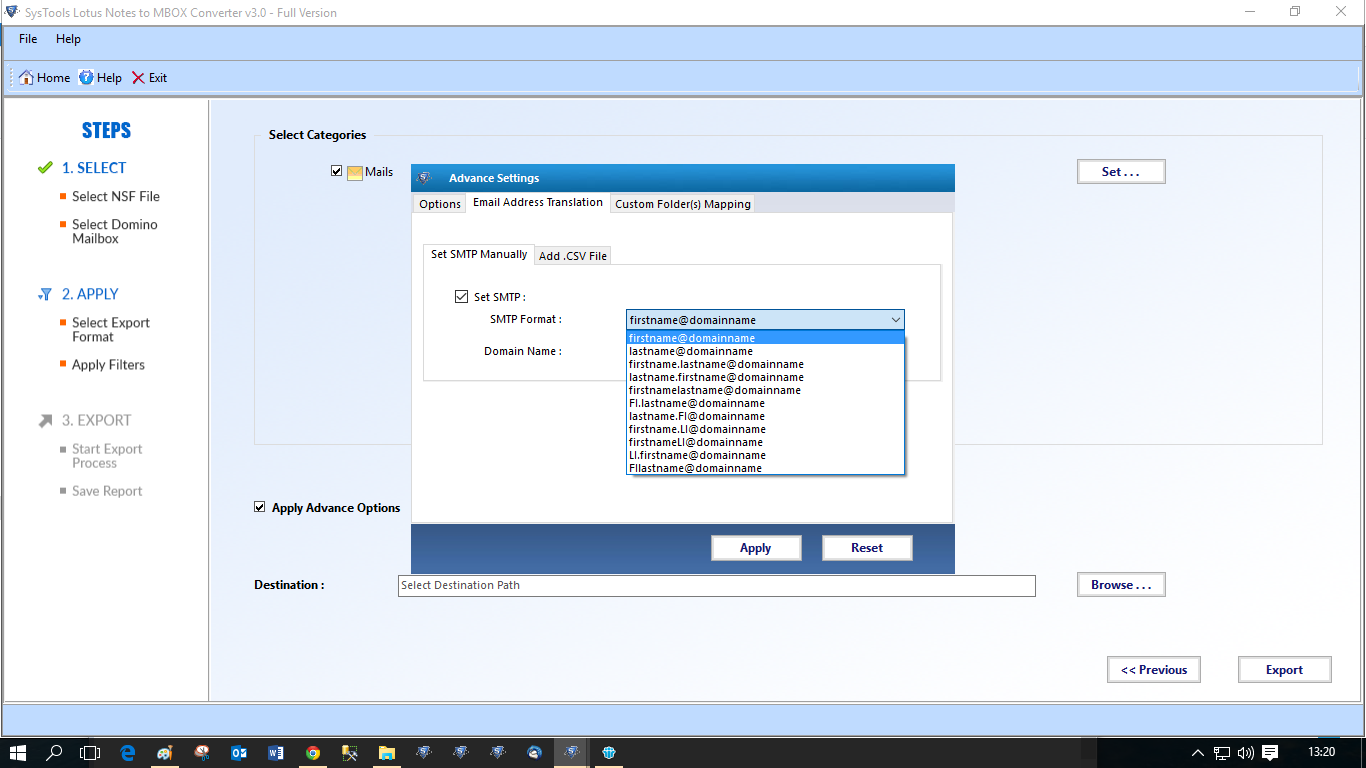Image resolution: width=1366 pixels, height=768 pixels.
Task: Open Help from the toolbar
Action: [100, 78]
